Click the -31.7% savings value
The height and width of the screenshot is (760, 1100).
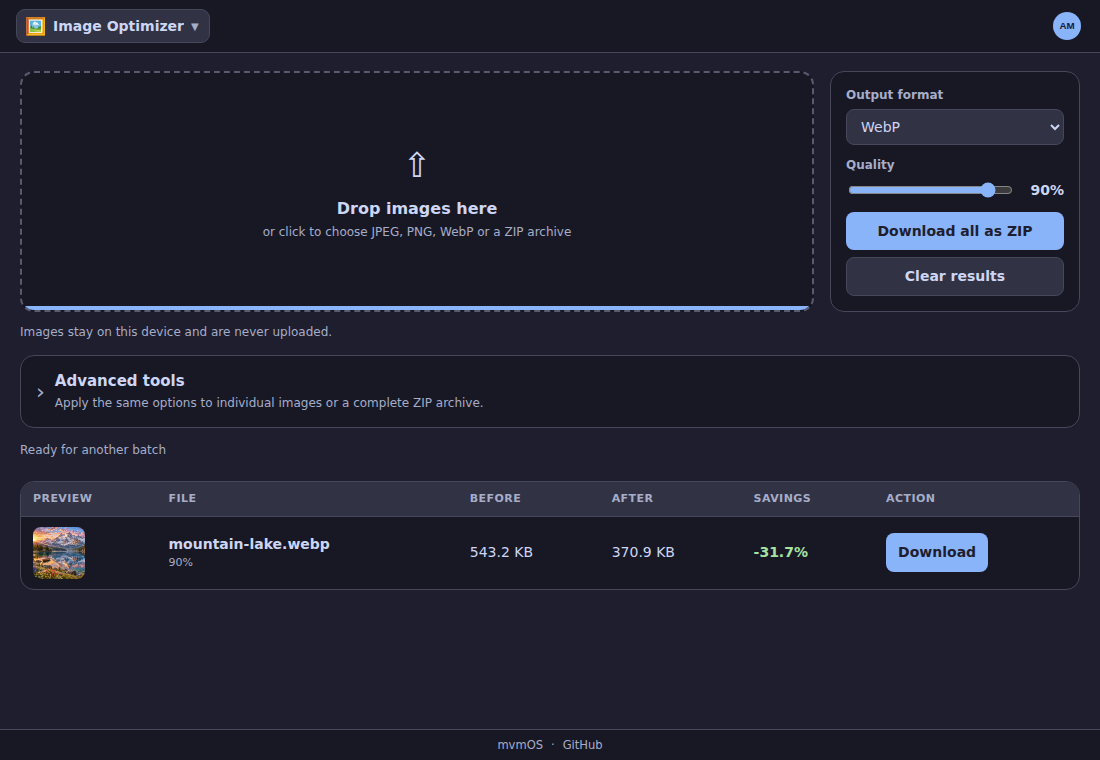[x=780, y=552]
